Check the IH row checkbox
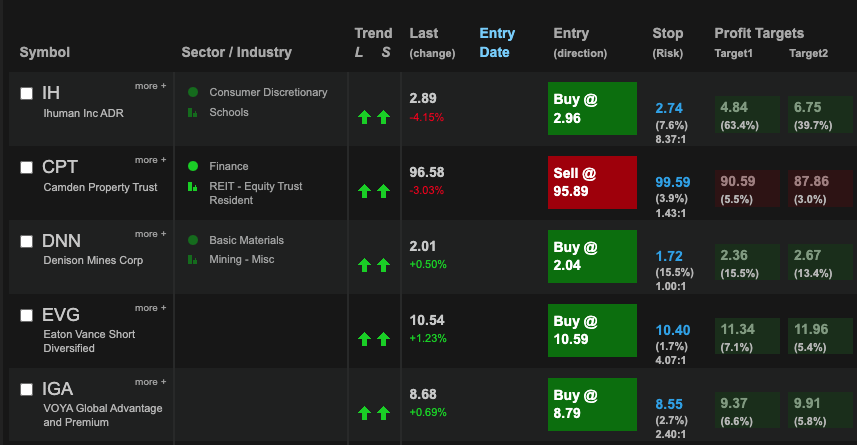 tap(26, 93)
